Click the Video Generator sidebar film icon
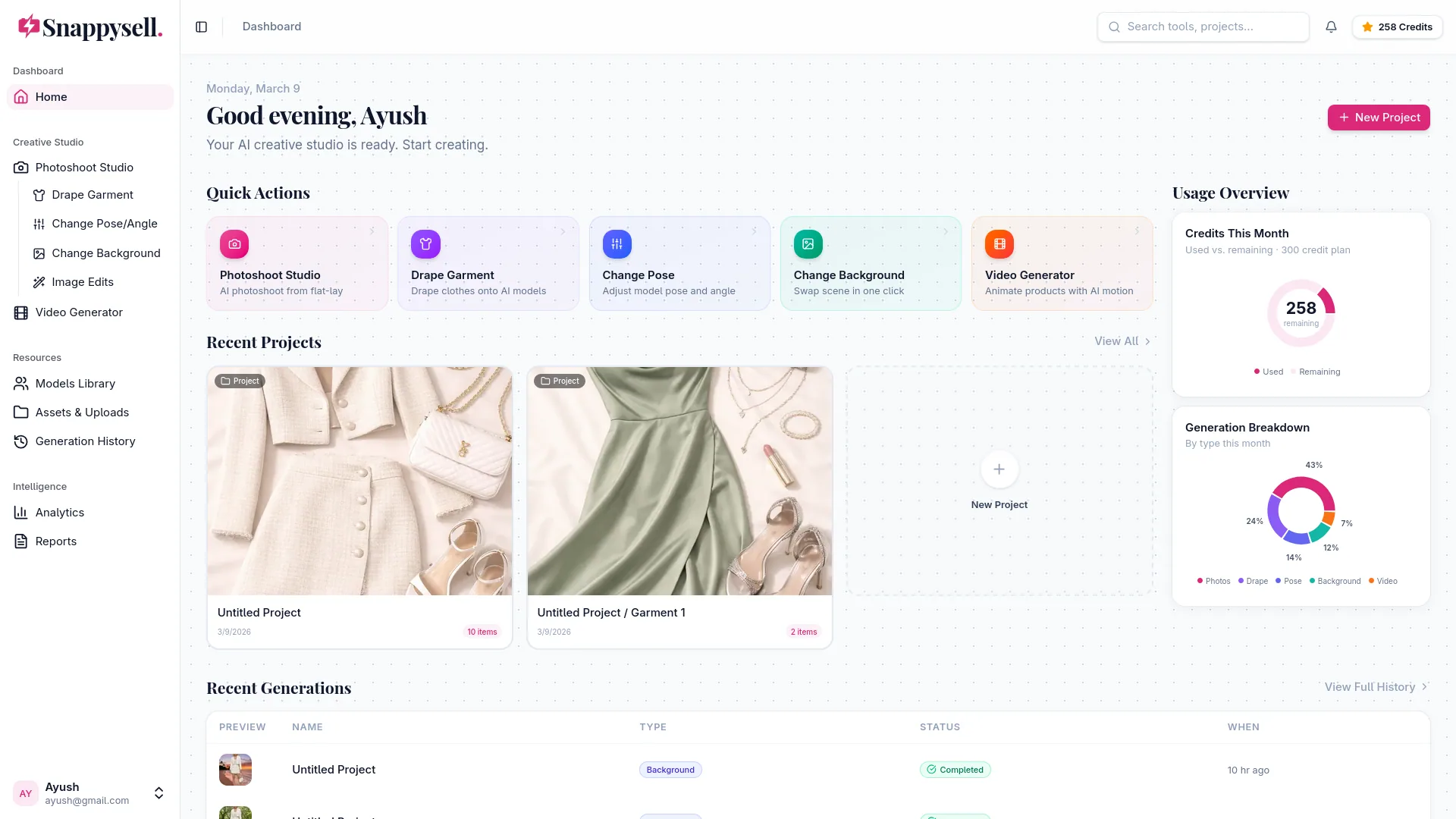1456x819 pixels. click(21, 312)
